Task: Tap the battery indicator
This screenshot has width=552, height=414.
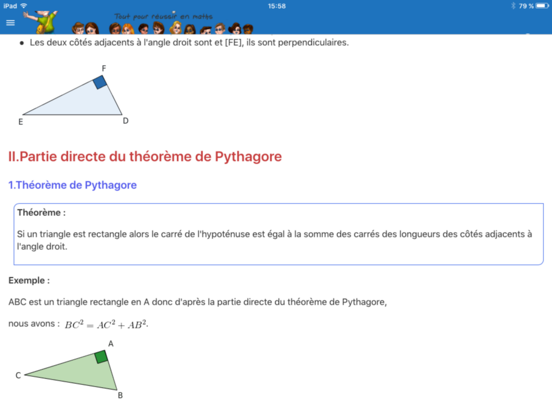Action: click(x=542, y=6)
